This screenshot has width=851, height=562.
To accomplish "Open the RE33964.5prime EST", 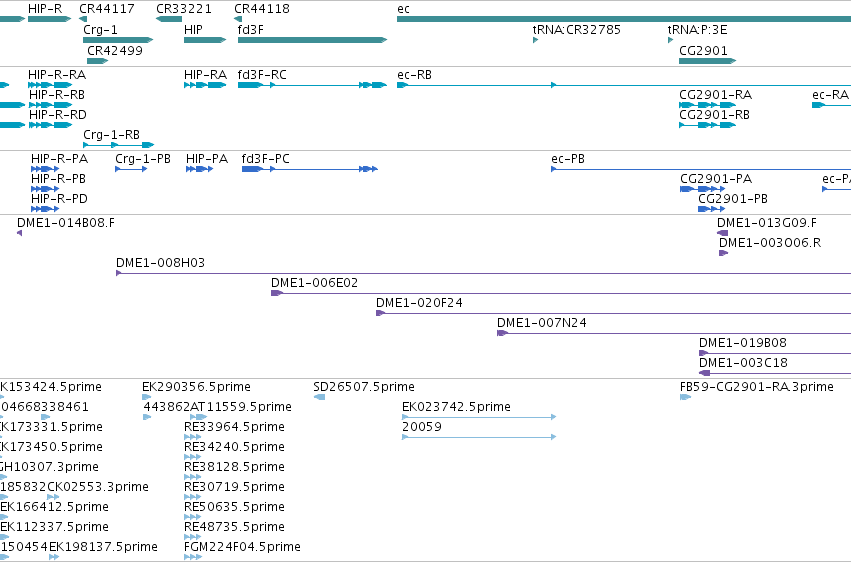I will (193, 437).
